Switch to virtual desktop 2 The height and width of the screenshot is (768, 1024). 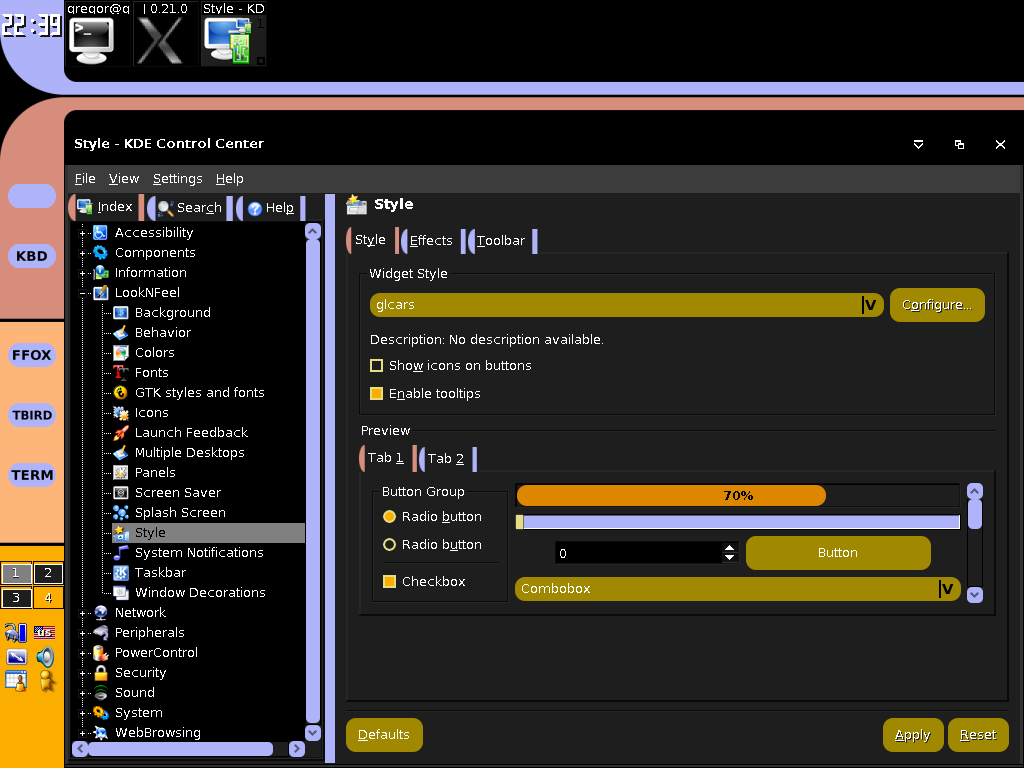click(48, 573)
